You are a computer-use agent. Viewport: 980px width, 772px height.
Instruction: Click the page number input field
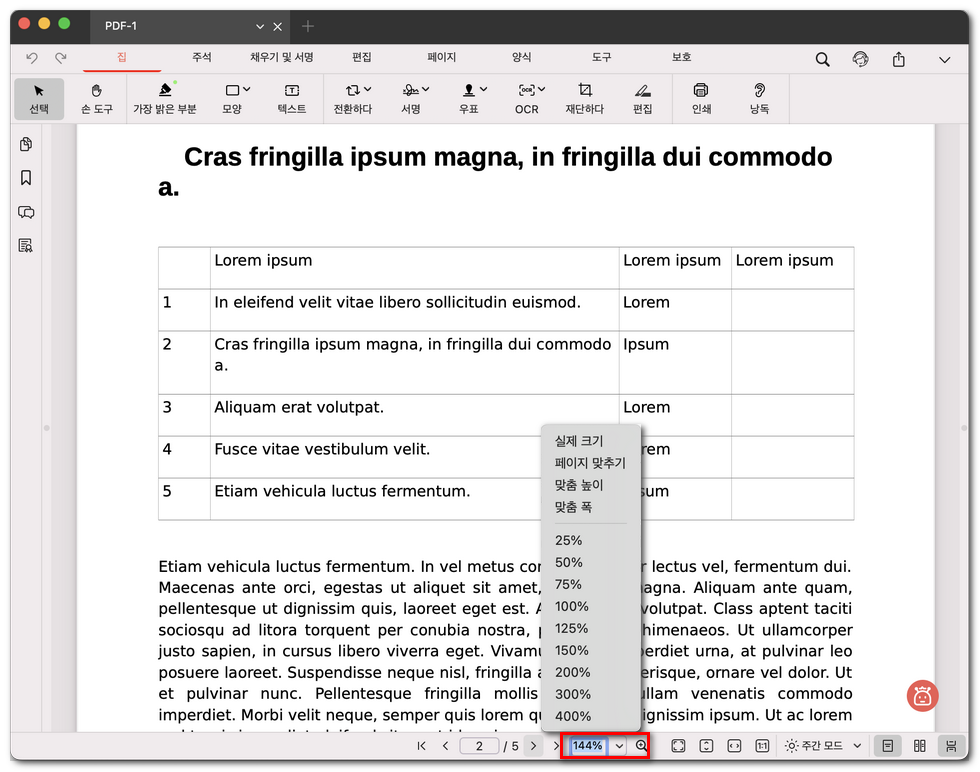[x=479, y=746]
